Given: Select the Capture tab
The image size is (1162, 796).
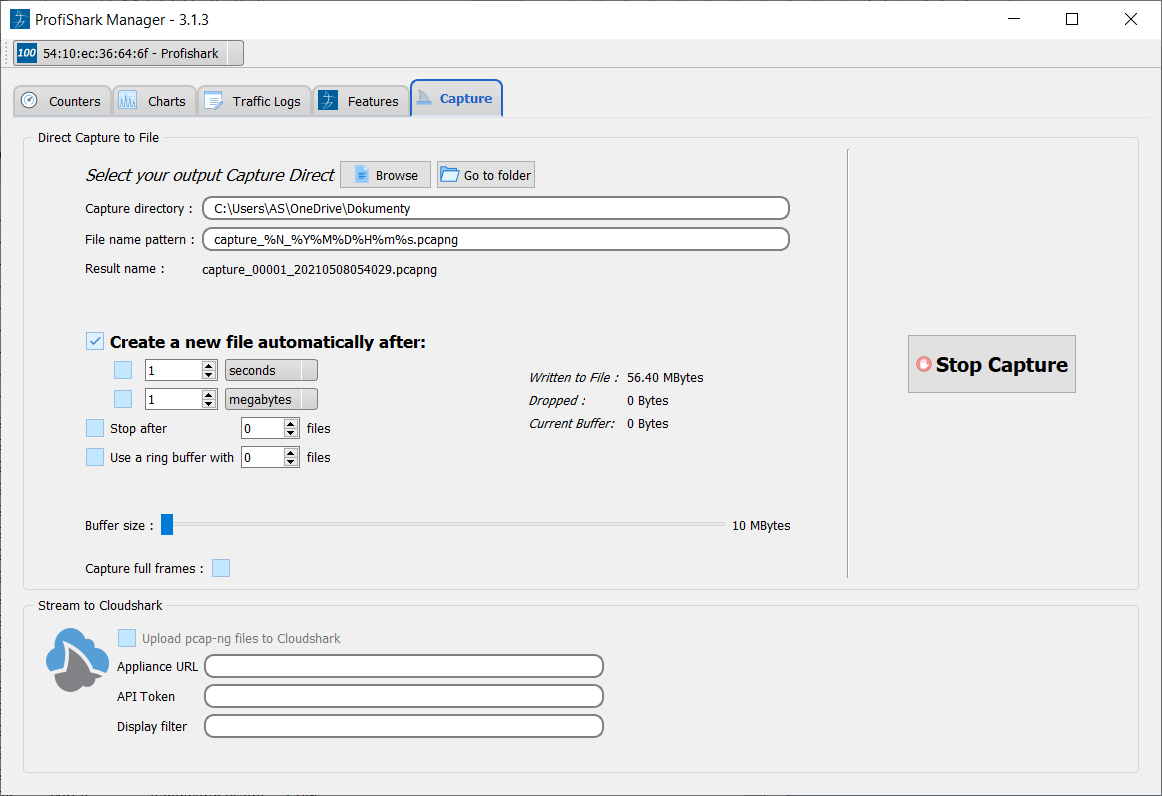Looking at the screenshot, I should pos(456,99).
